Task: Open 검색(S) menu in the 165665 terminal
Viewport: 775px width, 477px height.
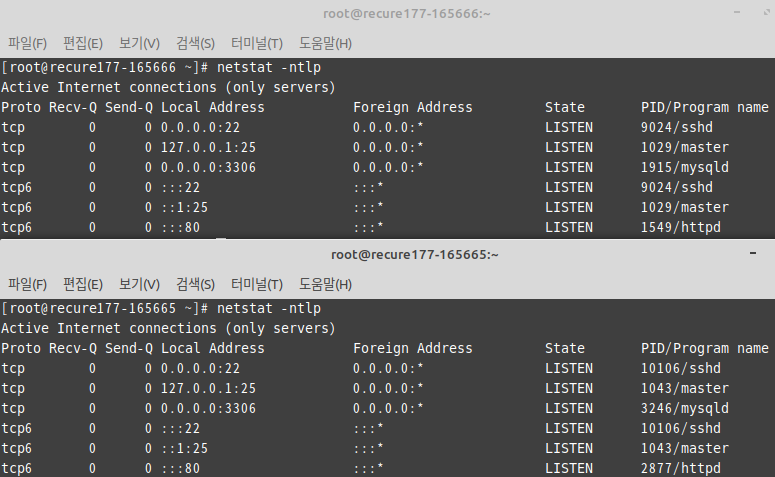Action: [195, 285]
